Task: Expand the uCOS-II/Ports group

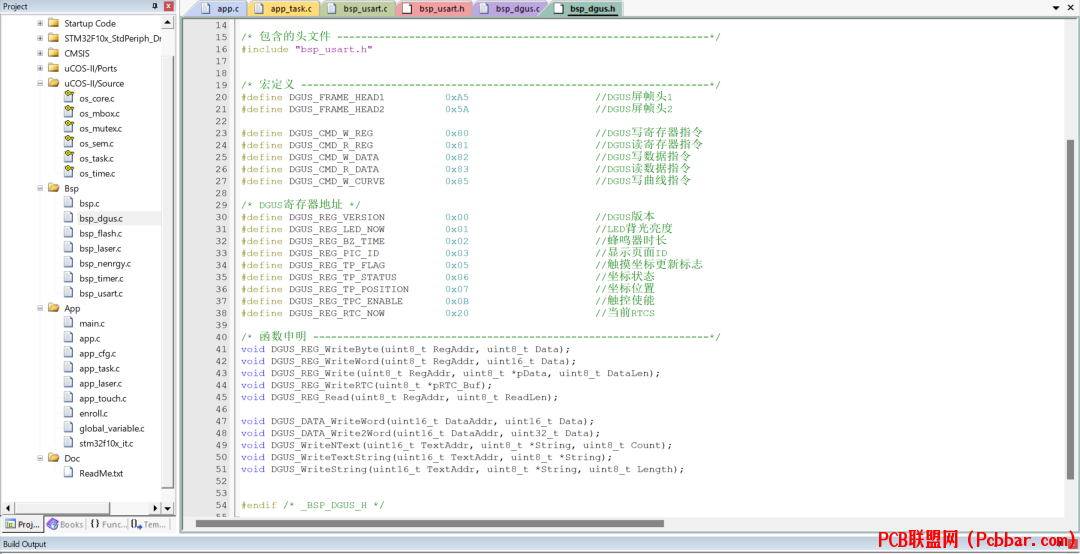Action: click(x=40, y=68)
